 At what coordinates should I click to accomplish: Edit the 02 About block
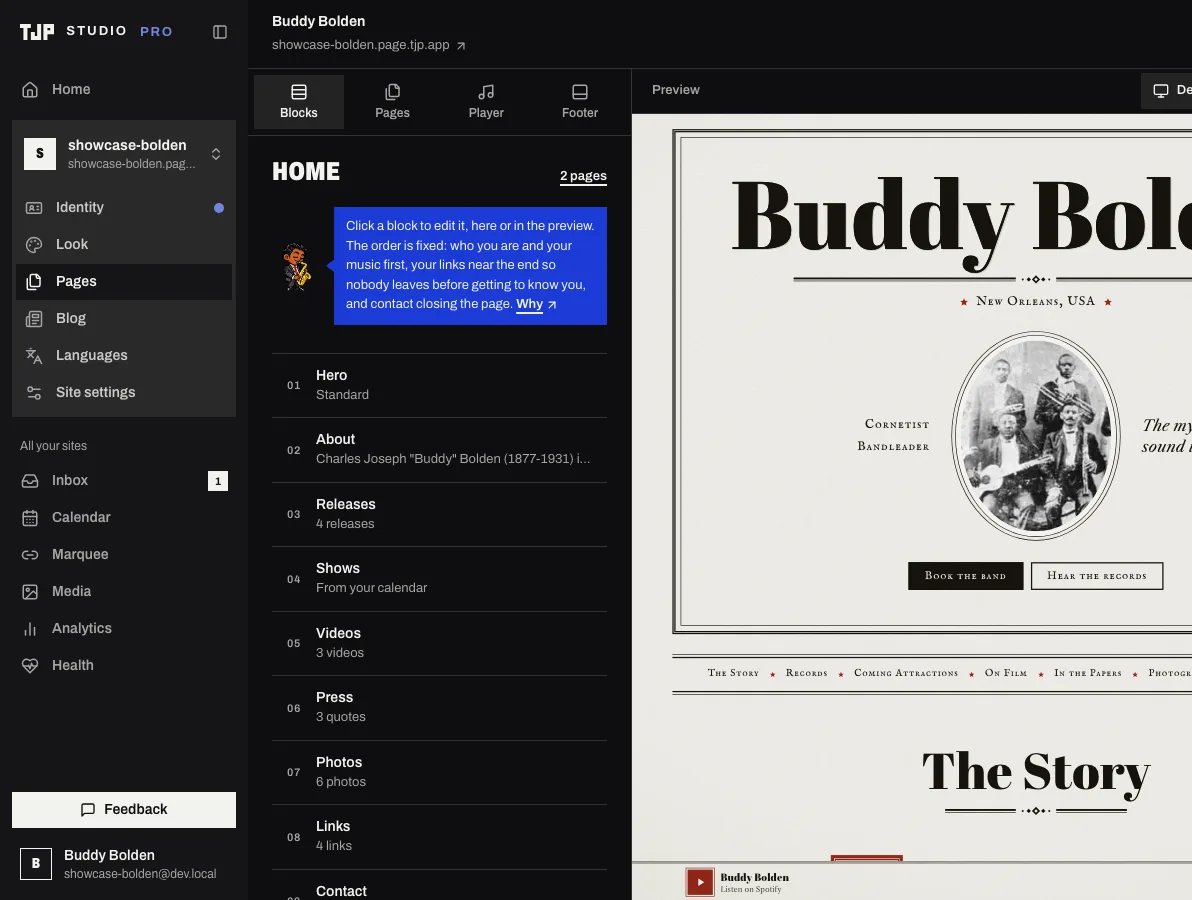[x=439, y=450]
